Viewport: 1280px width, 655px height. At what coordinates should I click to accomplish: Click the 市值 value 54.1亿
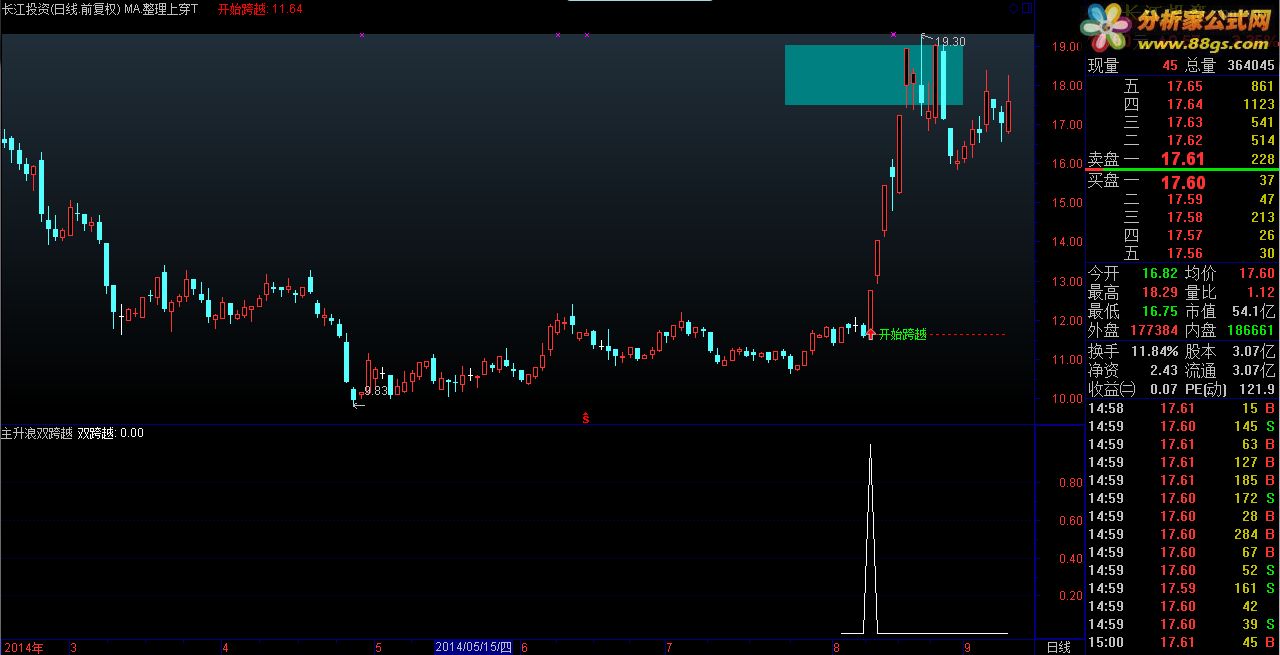pyautogui.click(x=1253, y=311)
